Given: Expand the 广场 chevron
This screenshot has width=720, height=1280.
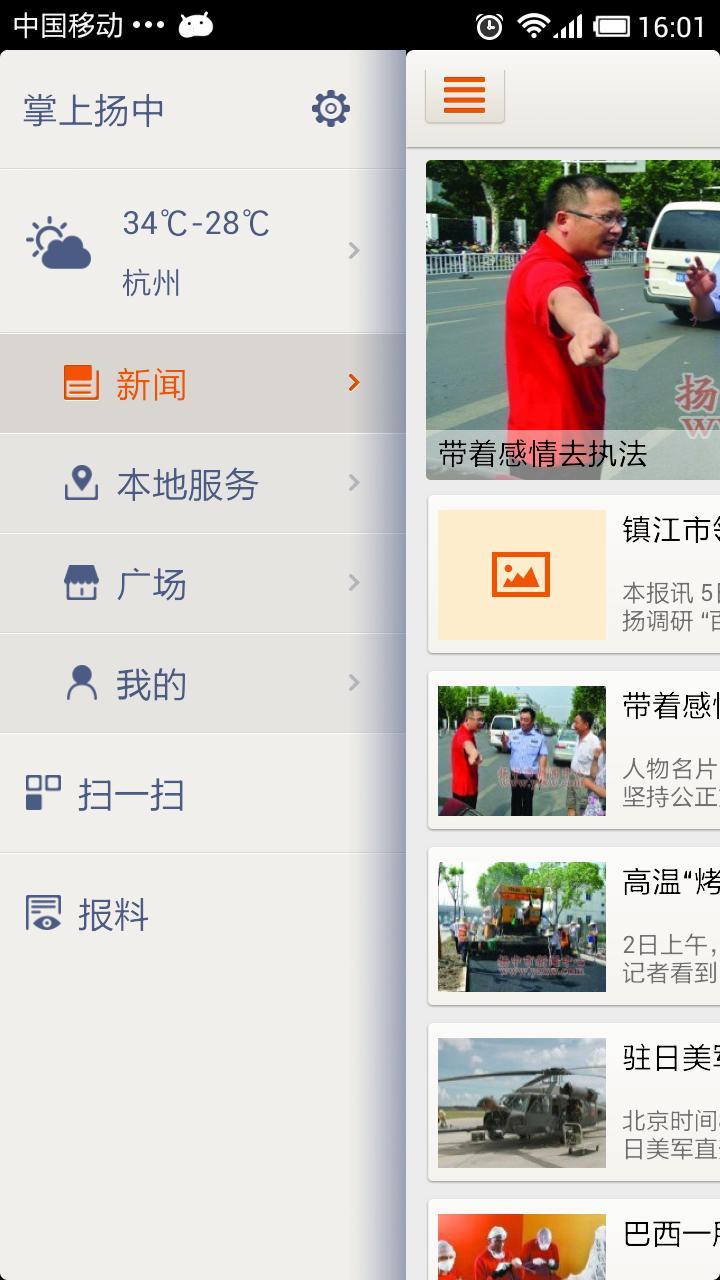Looking at the screenshot, I should tap(354, 582).
